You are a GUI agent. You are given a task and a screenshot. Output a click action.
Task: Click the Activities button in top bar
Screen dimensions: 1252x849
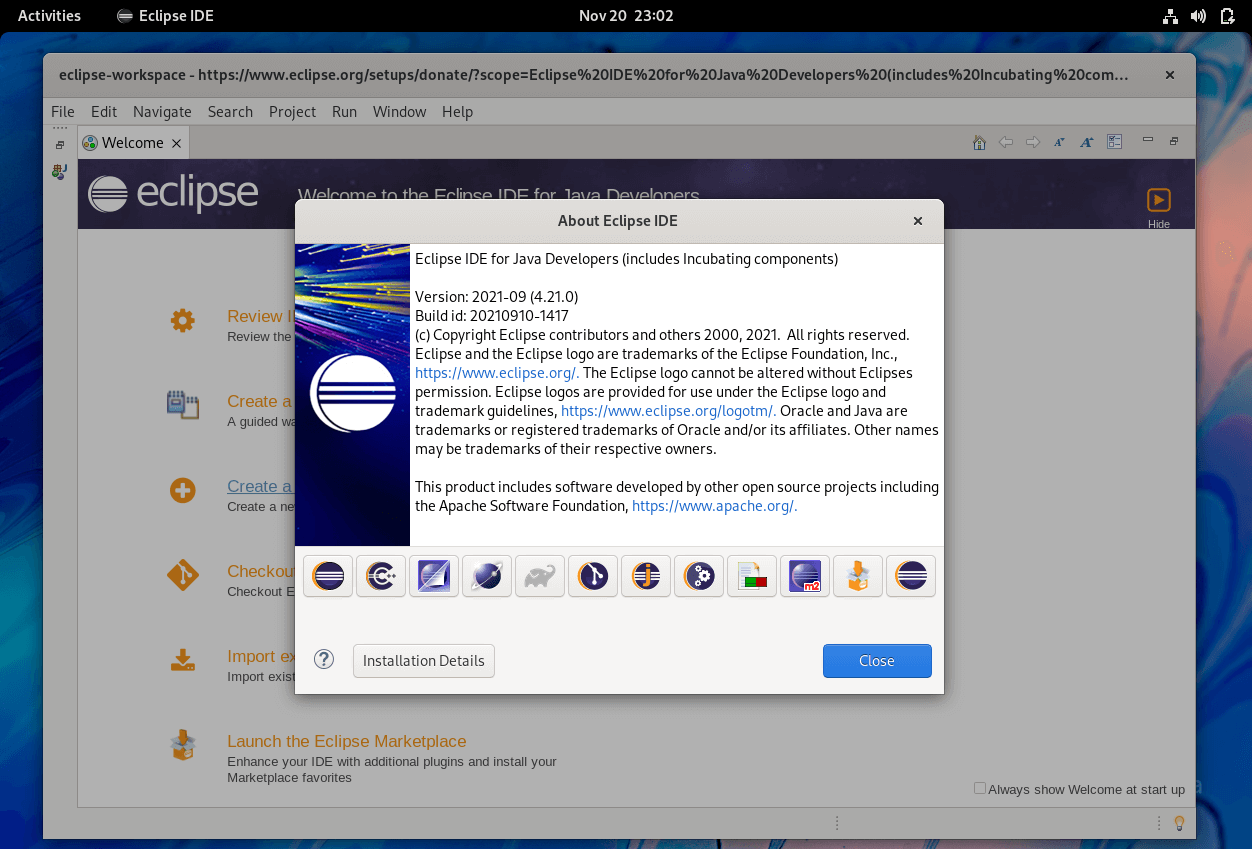(x=49, y=15)
